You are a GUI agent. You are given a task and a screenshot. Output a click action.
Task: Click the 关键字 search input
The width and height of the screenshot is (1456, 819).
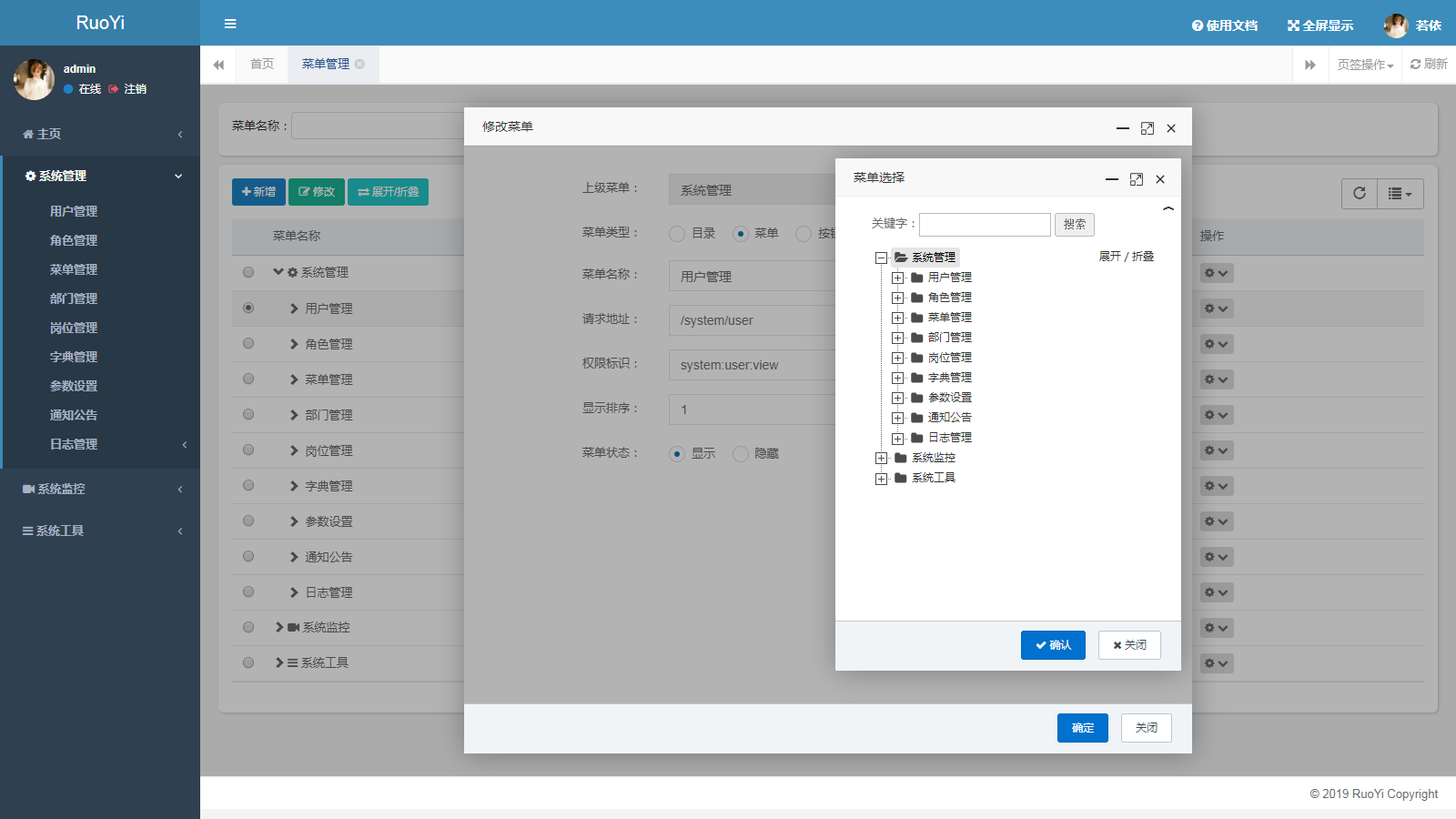tap(985, 225)
